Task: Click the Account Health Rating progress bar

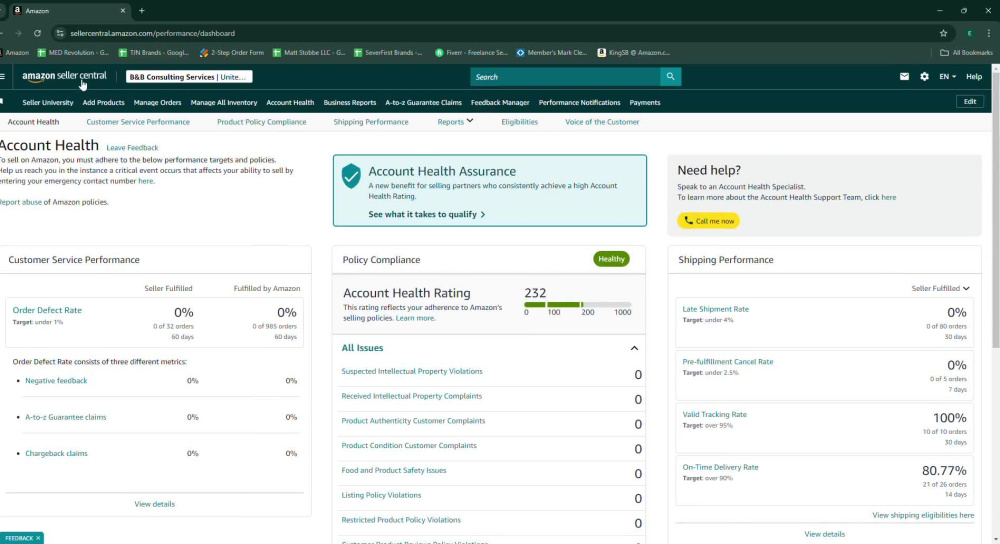Action: [x=578, y=305]
